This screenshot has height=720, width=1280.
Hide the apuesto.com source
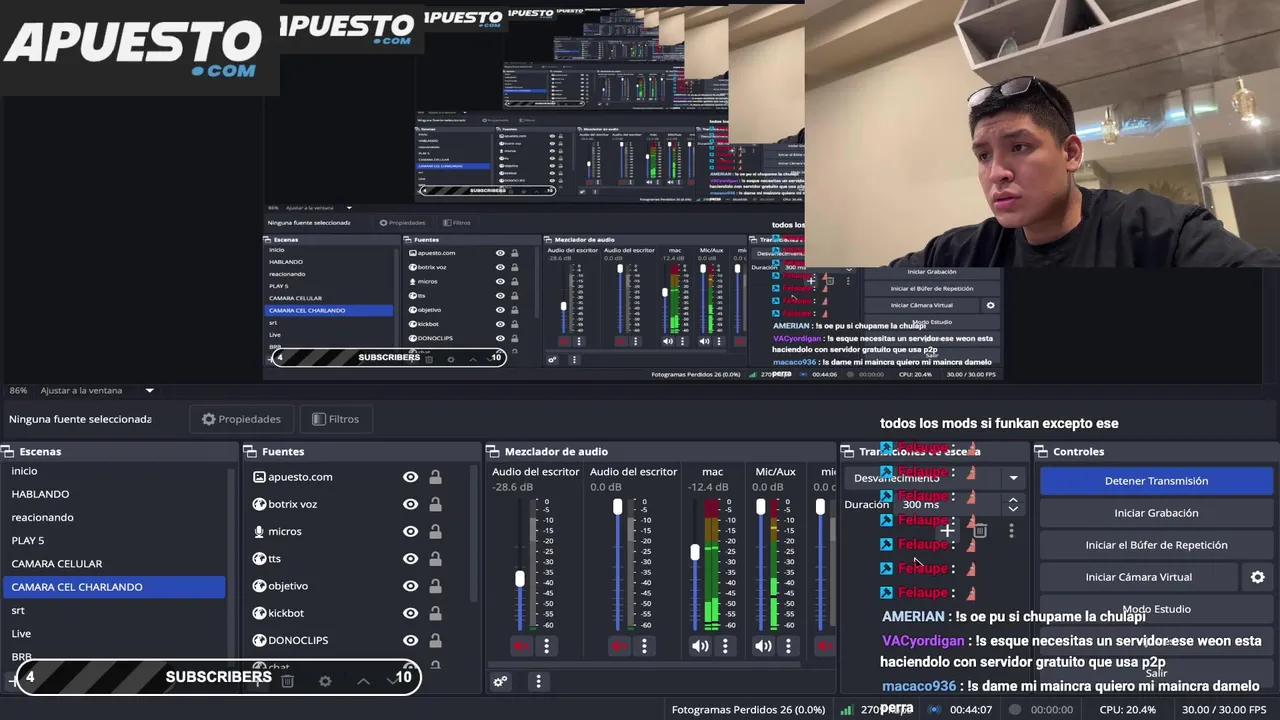click(x=410, y=477)
